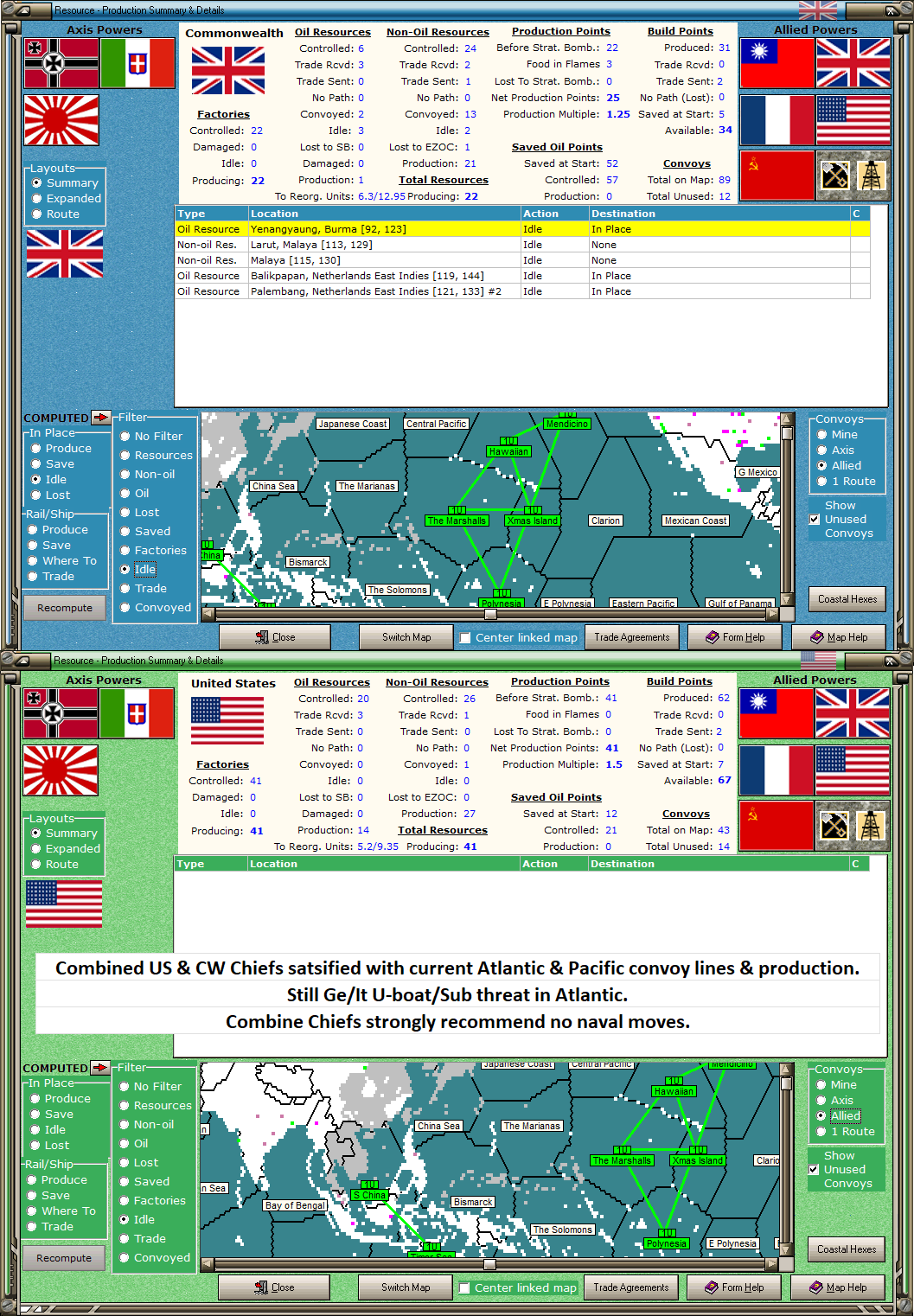
Task: Click the horizontal map scrollbar thumb, top window
Action: (x=490, y=614)
